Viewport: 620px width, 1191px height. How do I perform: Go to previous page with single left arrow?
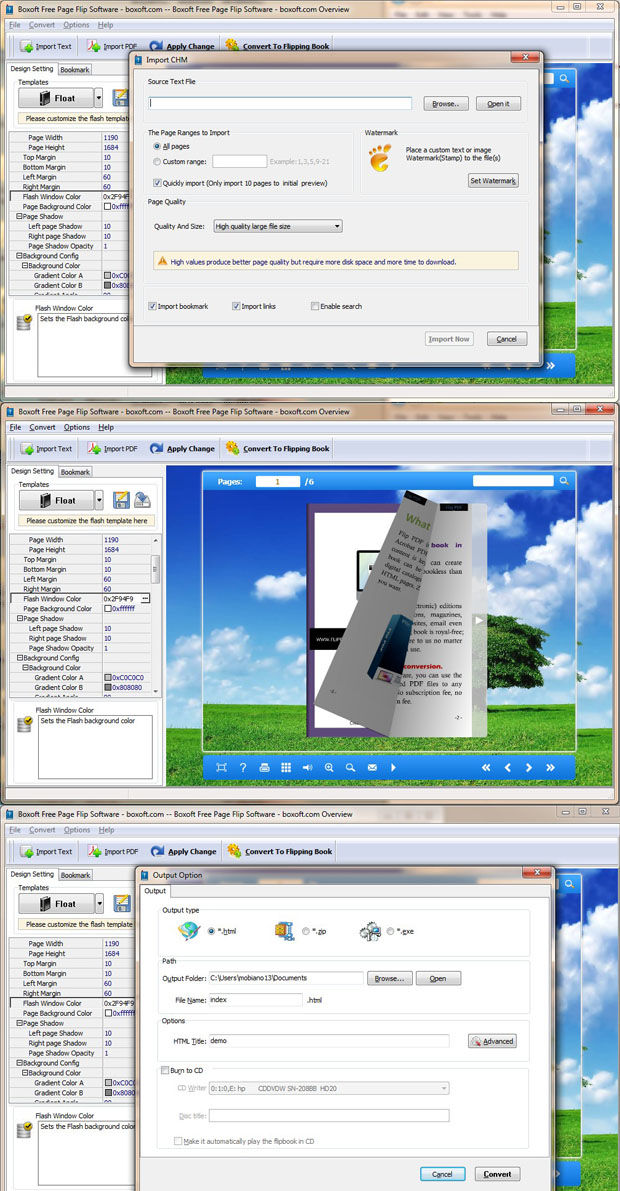coord(508,768)
